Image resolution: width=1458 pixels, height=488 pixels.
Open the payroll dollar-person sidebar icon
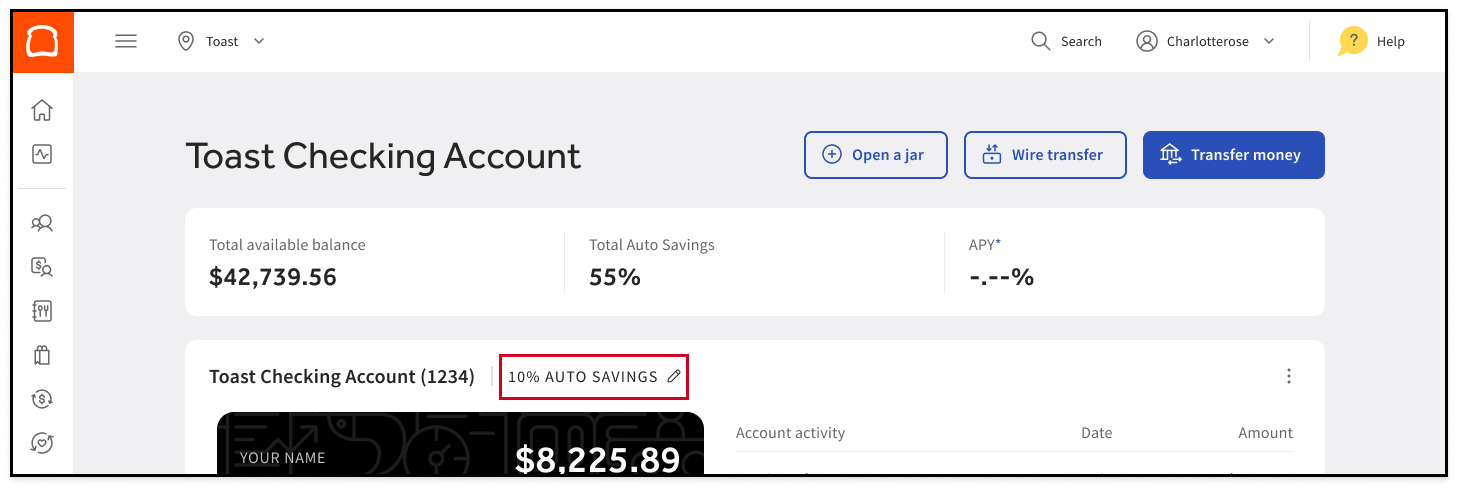tap(42, 267)
